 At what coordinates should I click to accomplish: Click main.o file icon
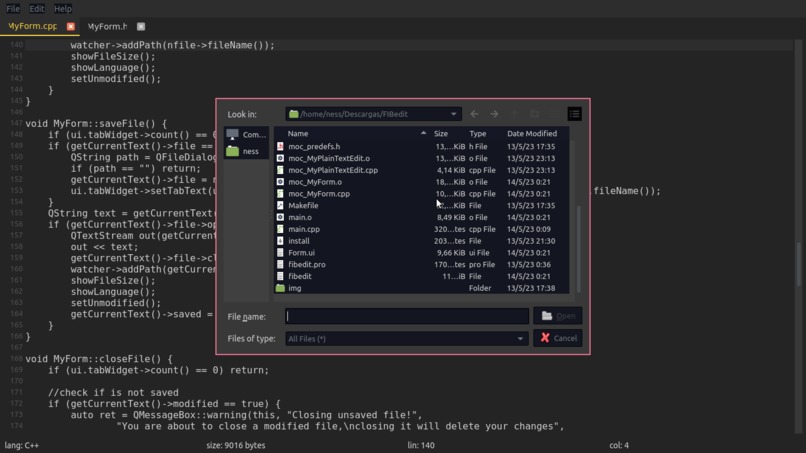280,218
